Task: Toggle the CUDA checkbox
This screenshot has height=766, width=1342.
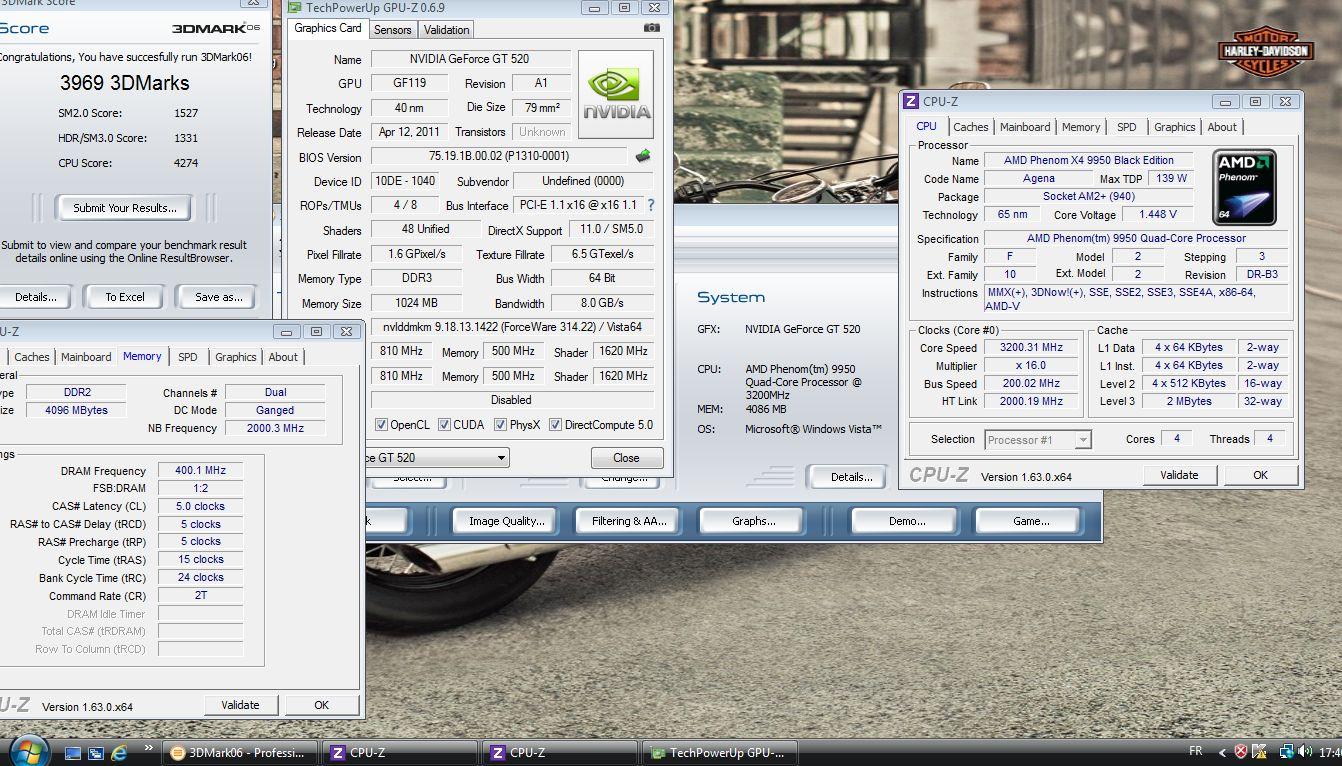Action: point(444,425)
